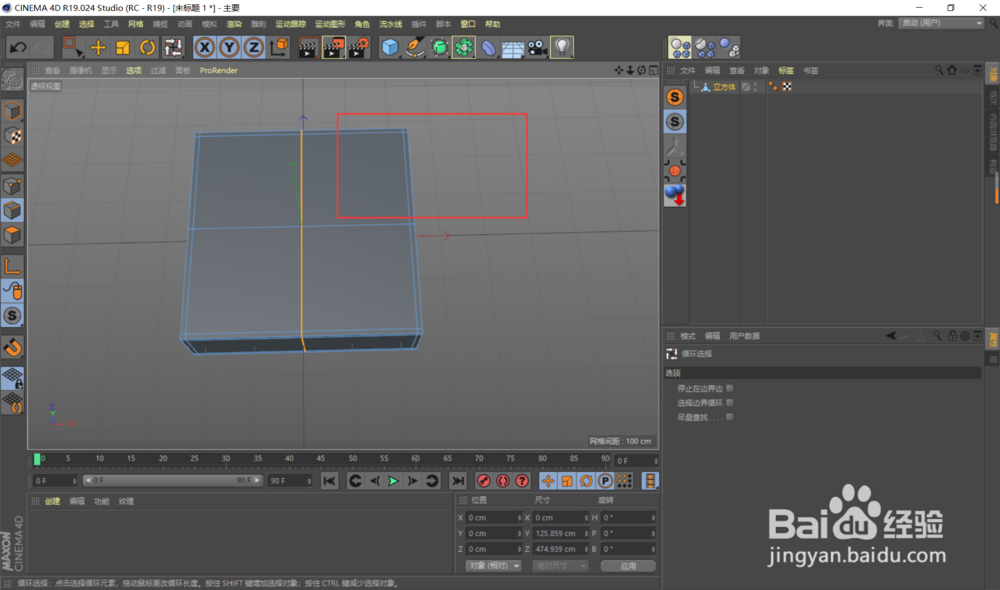1000x590 pixels.
Task: Click the timeline preview range slider
Action: pyautogui.click(x=172, y=480)
